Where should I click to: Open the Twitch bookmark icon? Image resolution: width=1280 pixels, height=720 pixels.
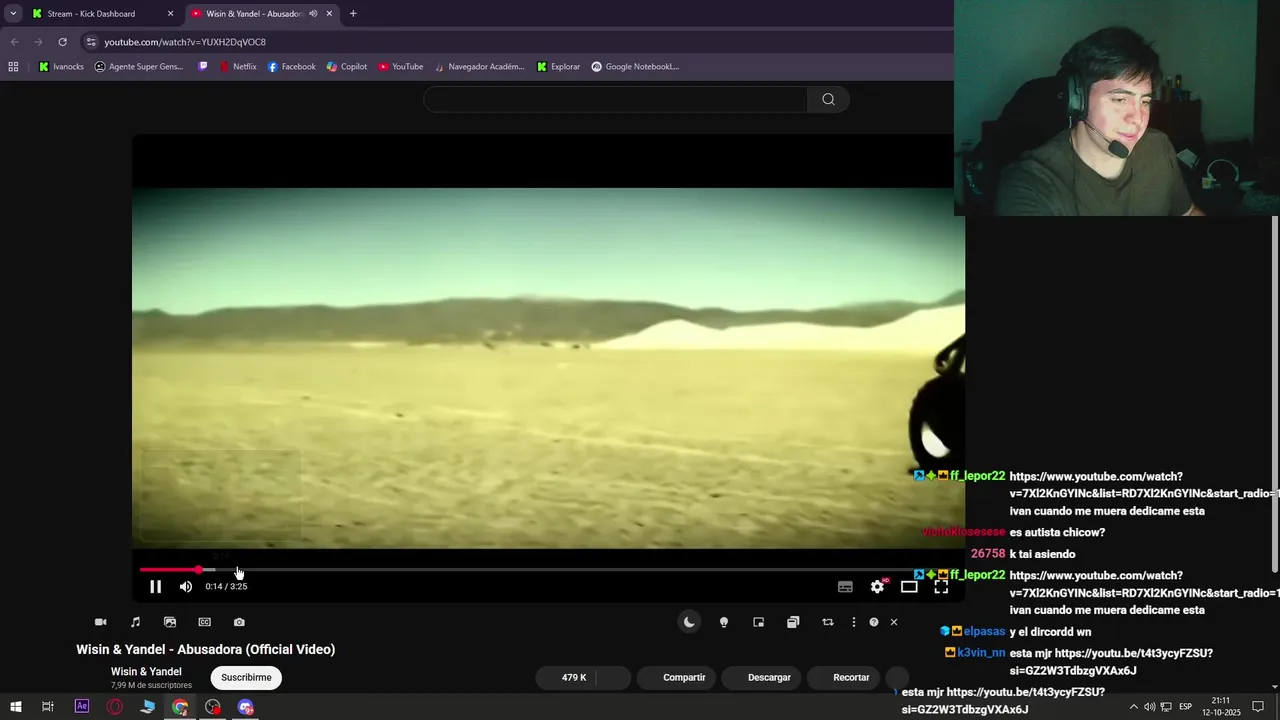click(x=203, y=67)
